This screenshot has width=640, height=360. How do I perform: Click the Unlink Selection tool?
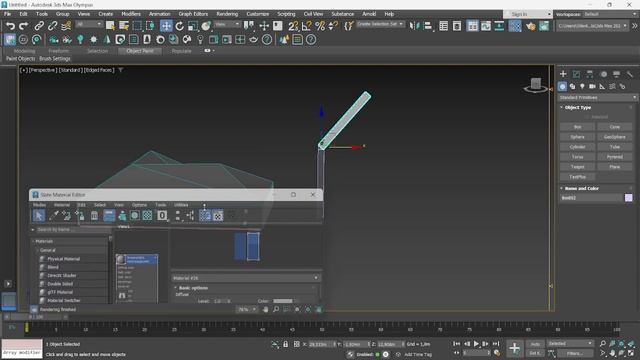tap(52, 26)
